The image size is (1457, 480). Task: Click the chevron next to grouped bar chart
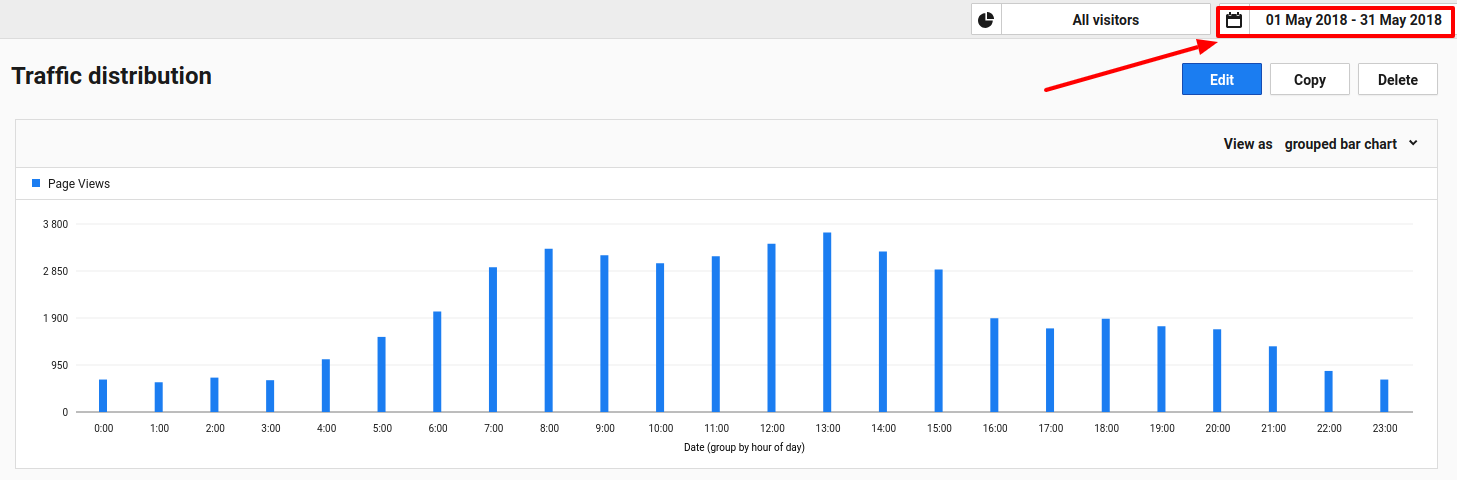pos(1413,143)
